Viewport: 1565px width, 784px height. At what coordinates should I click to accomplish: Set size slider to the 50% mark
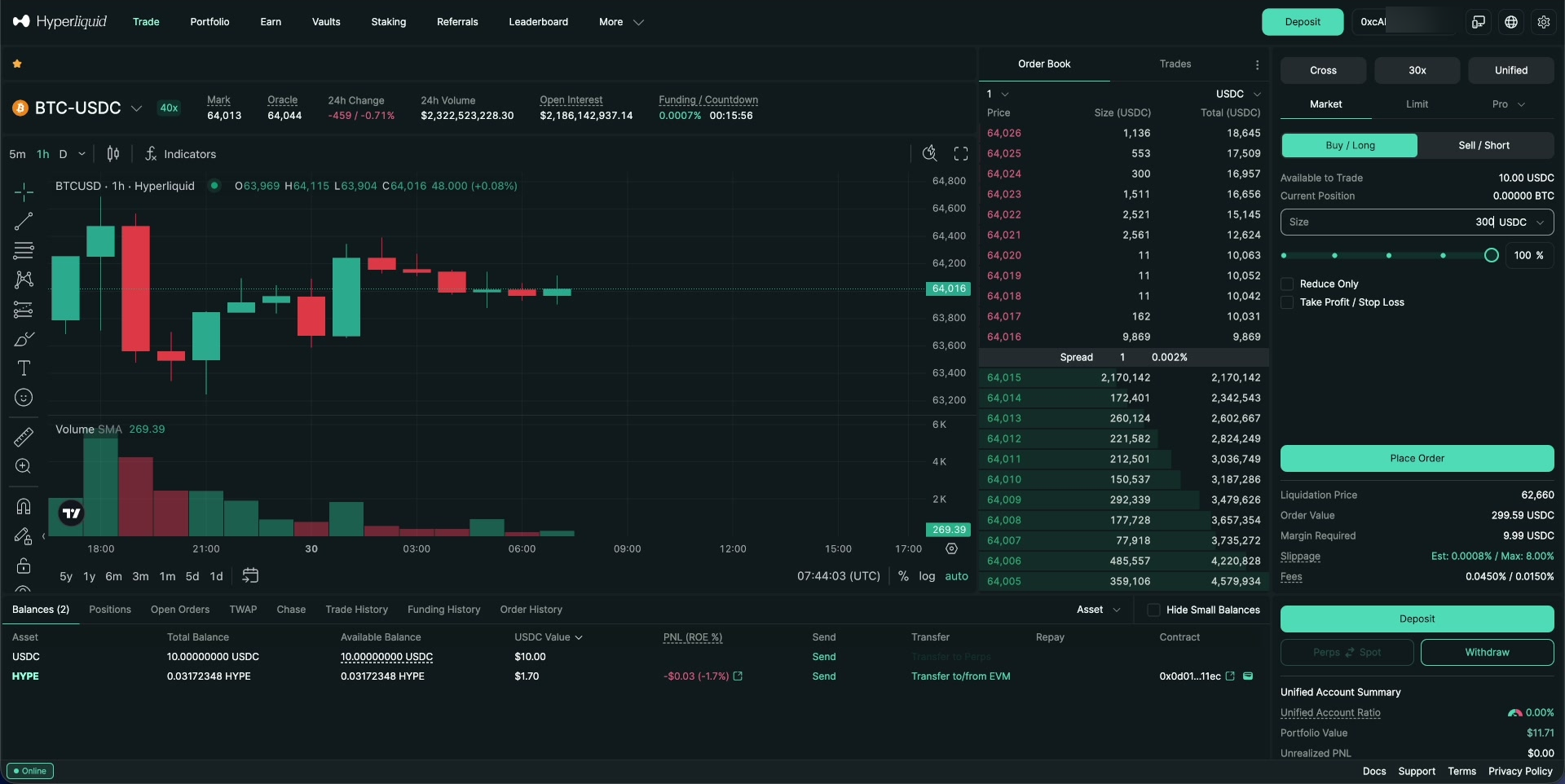pyautogui.click(x=1388, y=256)
